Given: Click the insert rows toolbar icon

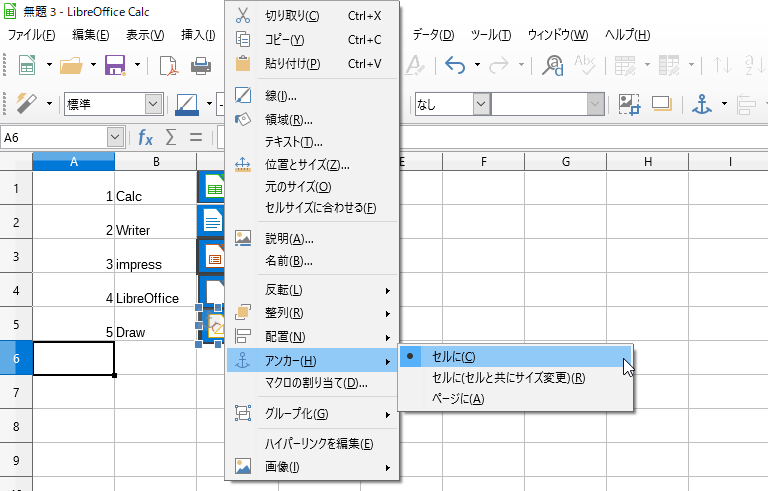Looking at the screenshot, I should [x=625, y=65].
